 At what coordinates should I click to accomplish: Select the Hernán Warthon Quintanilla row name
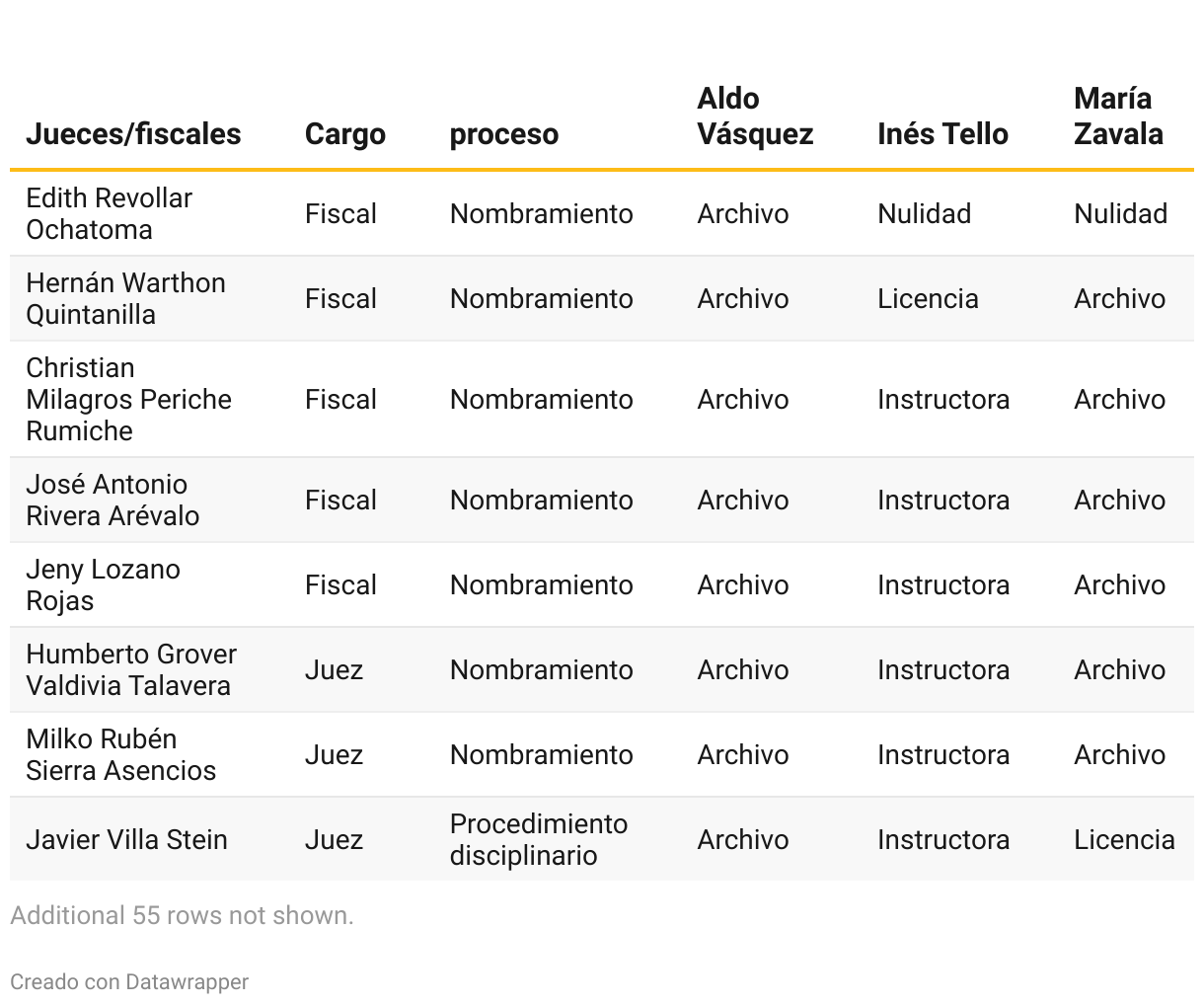(125, 298)
